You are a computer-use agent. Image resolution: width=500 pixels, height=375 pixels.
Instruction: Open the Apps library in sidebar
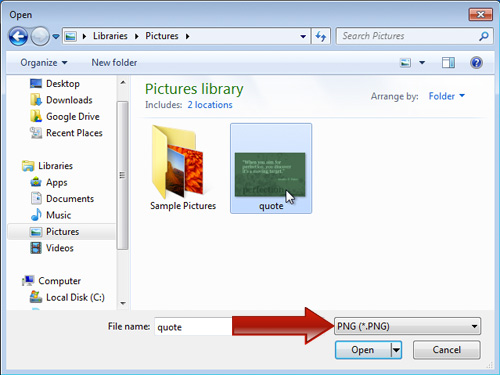click(57, 182)
